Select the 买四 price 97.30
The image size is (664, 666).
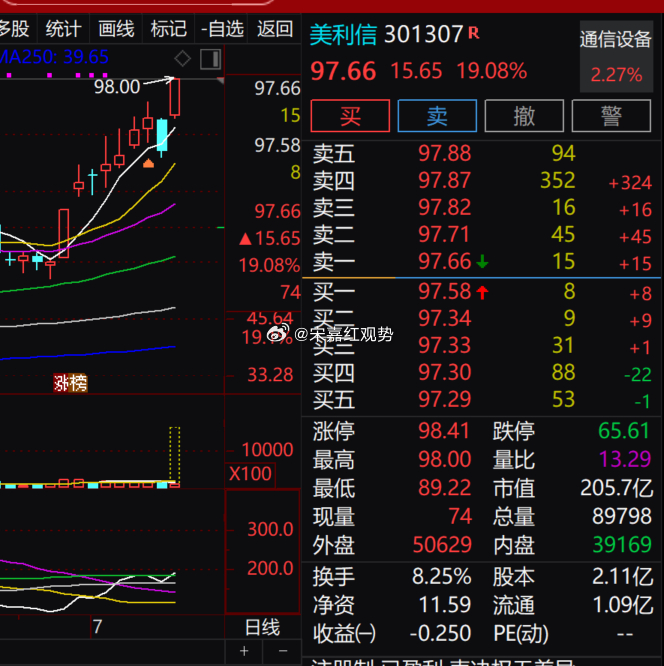[444, 373]
